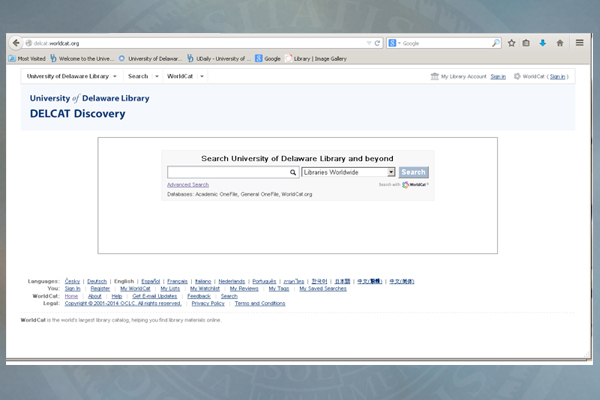Viewport: 600px width, 400px height.
Task: Click the footer Sign In link
Action: 72,289
